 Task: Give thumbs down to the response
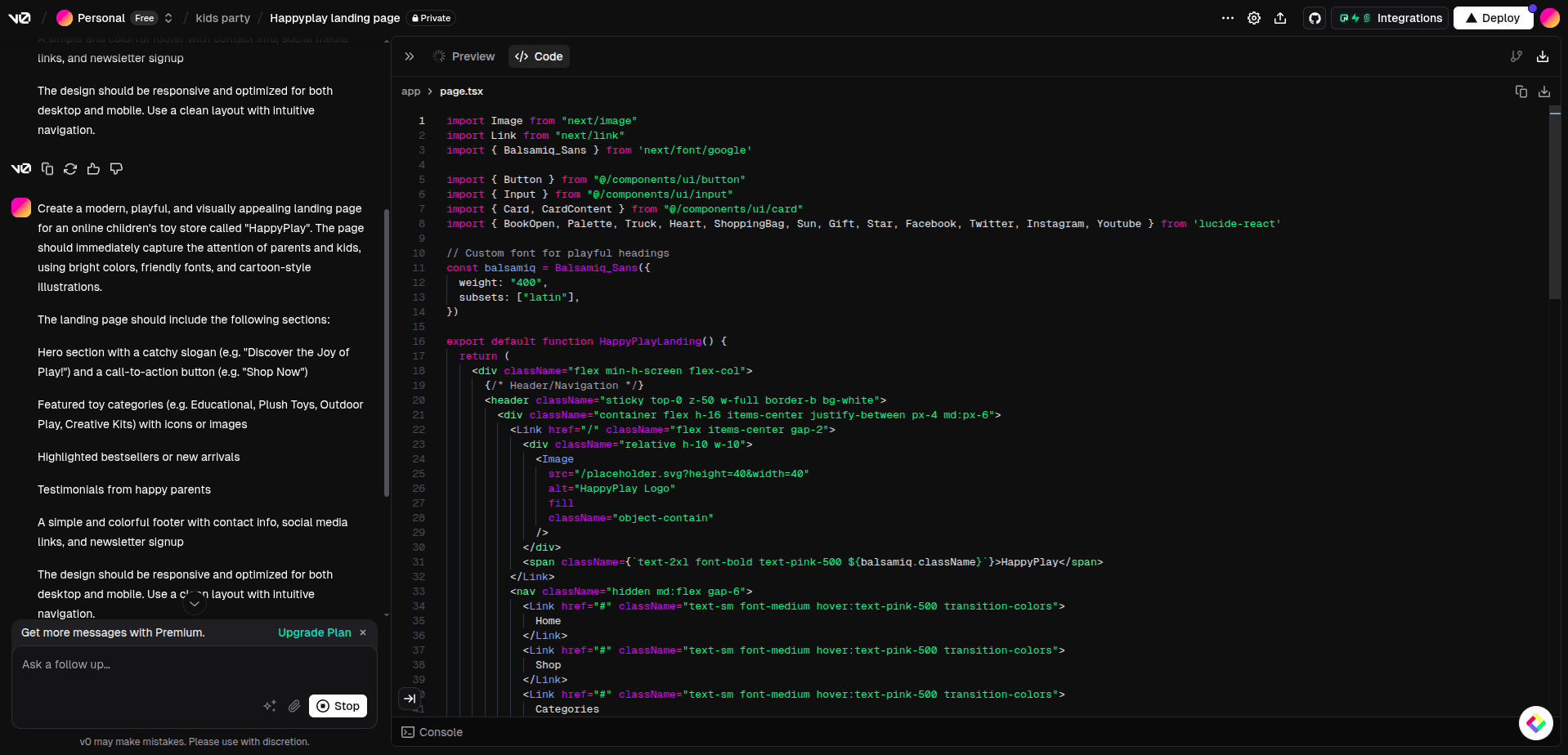[116, 168]
